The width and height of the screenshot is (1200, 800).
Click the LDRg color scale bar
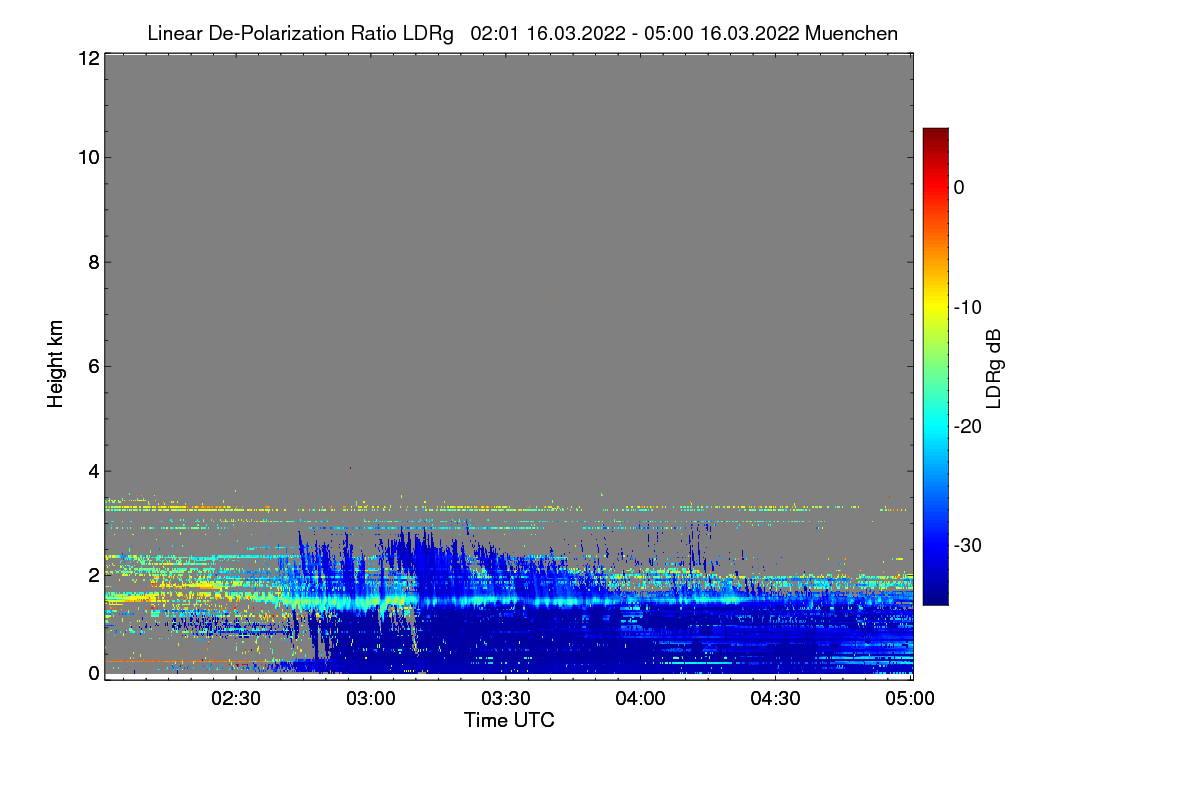tap(935, 366)
